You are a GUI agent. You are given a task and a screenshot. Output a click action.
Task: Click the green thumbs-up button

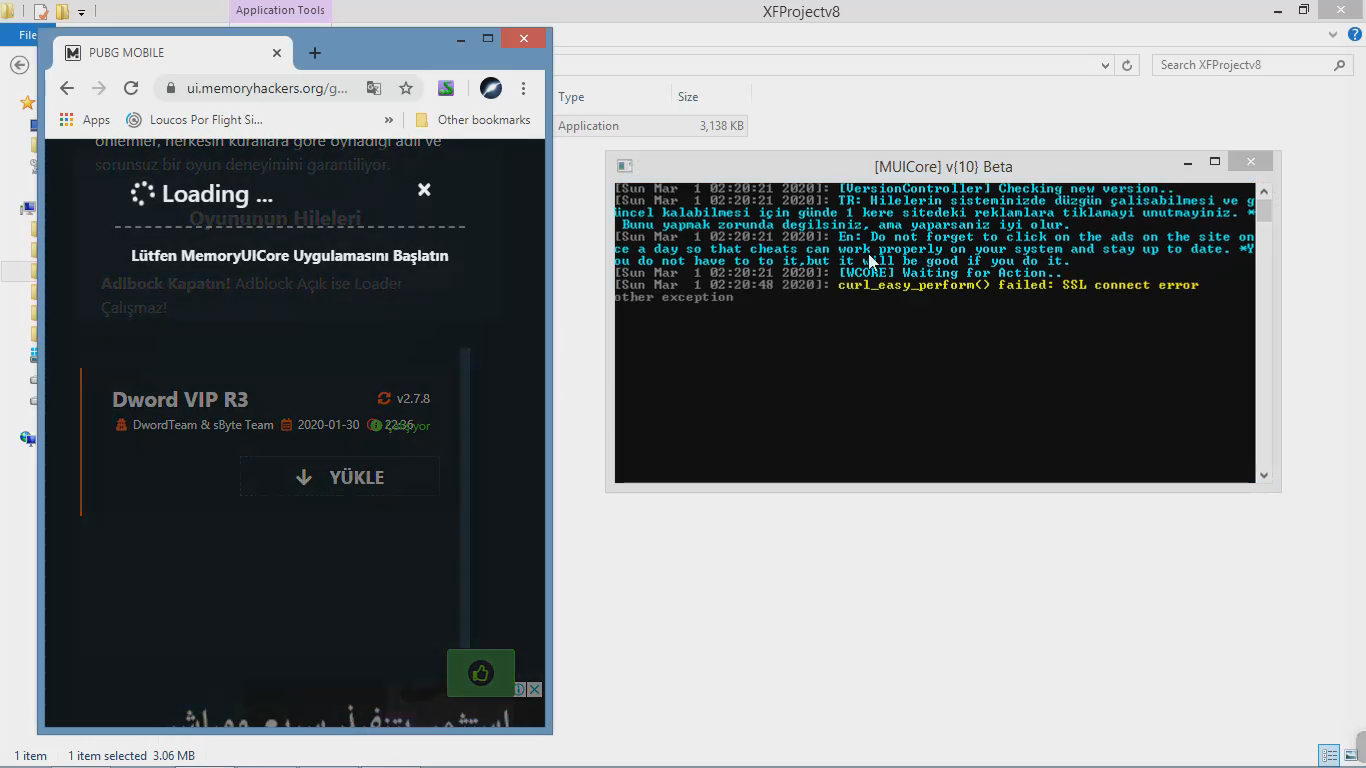tap(481, 673)
